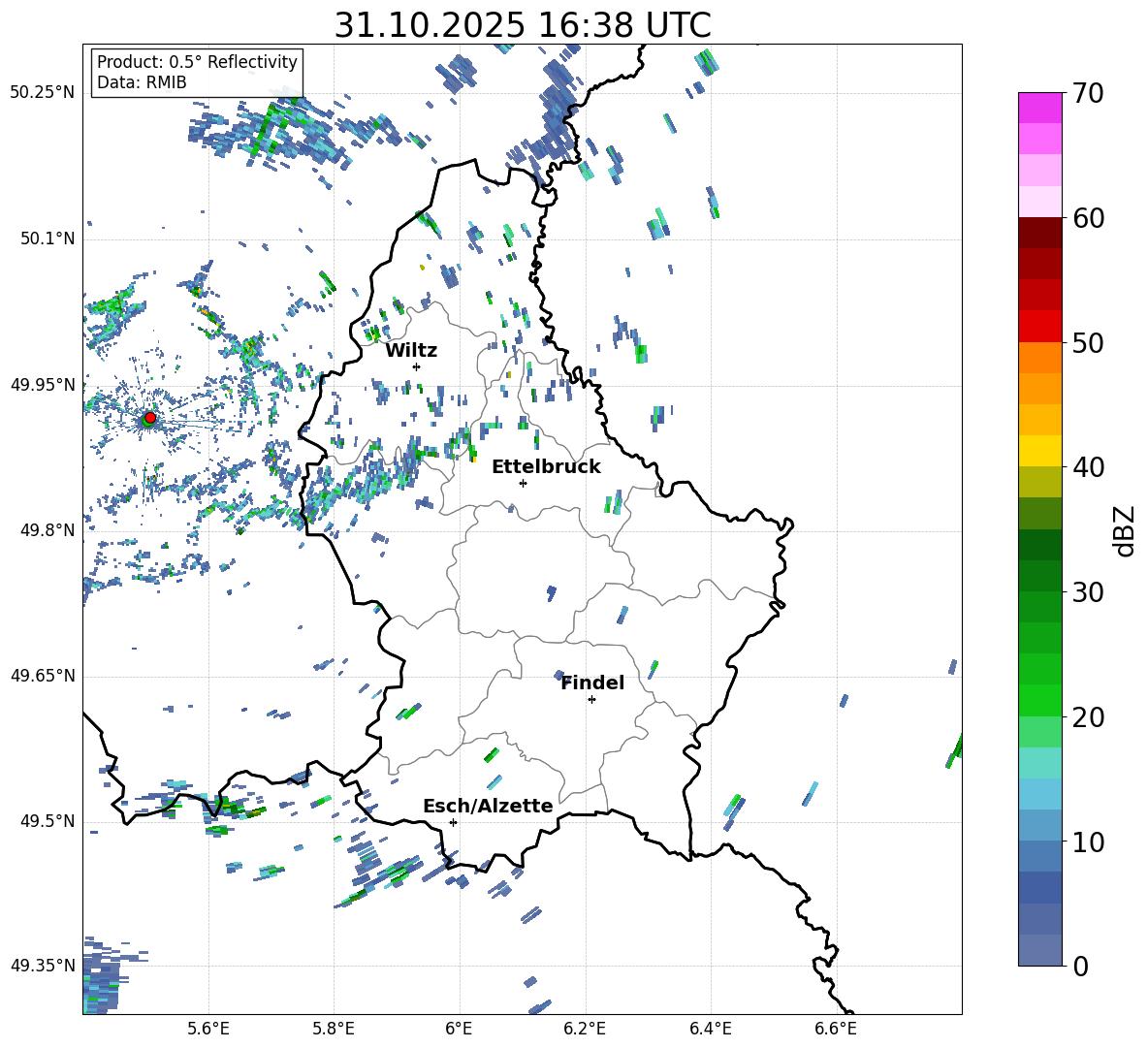Click the Wiltz station cross marker
The height and width of the screenshot is (1048, 1148).
(x=416, y=366)
